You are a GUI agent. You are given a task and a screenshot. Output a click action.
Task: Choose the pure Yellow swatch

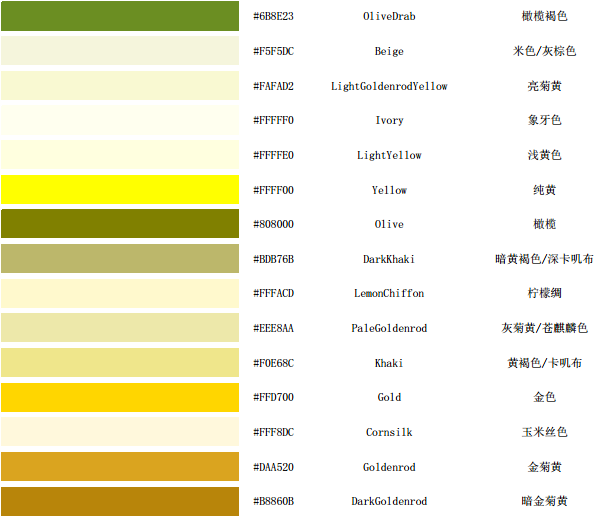point(120,190)
